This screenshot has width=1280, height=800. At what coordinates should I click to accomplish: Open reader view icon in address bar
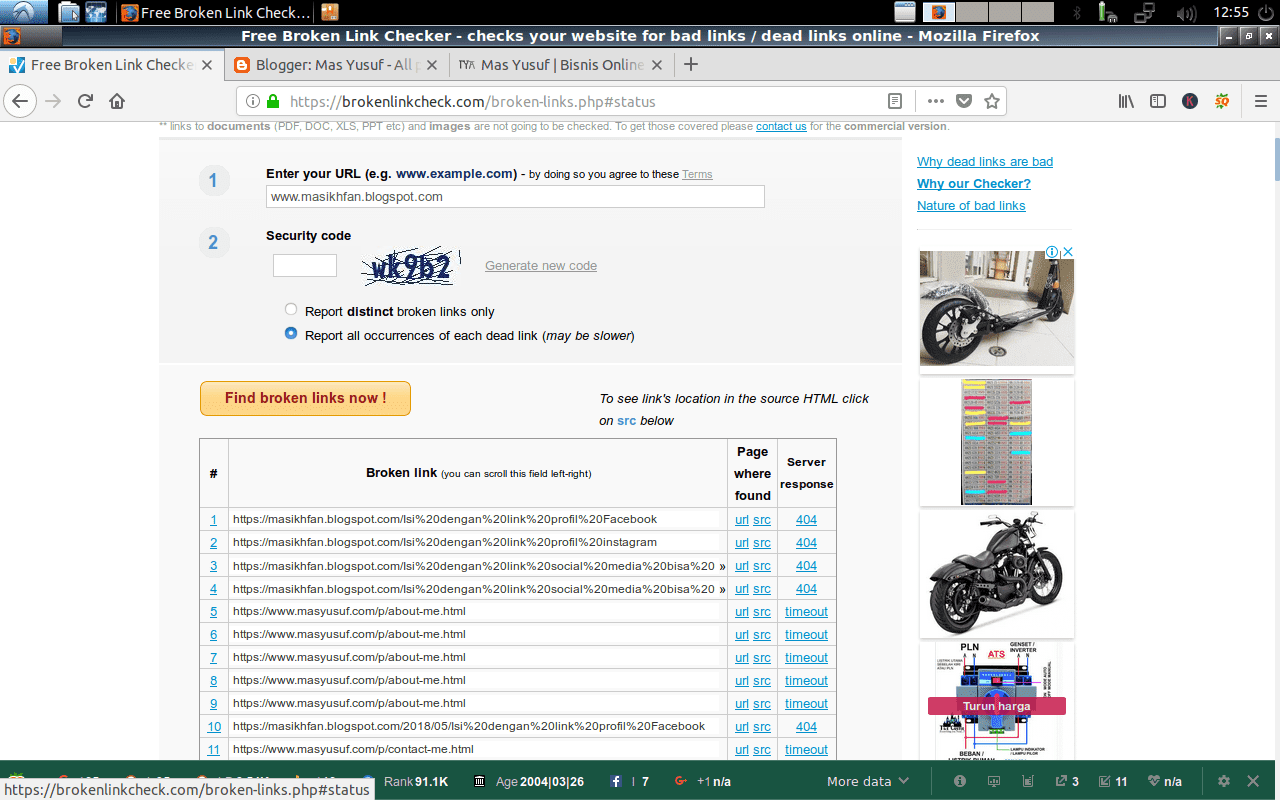click(895, 101)
